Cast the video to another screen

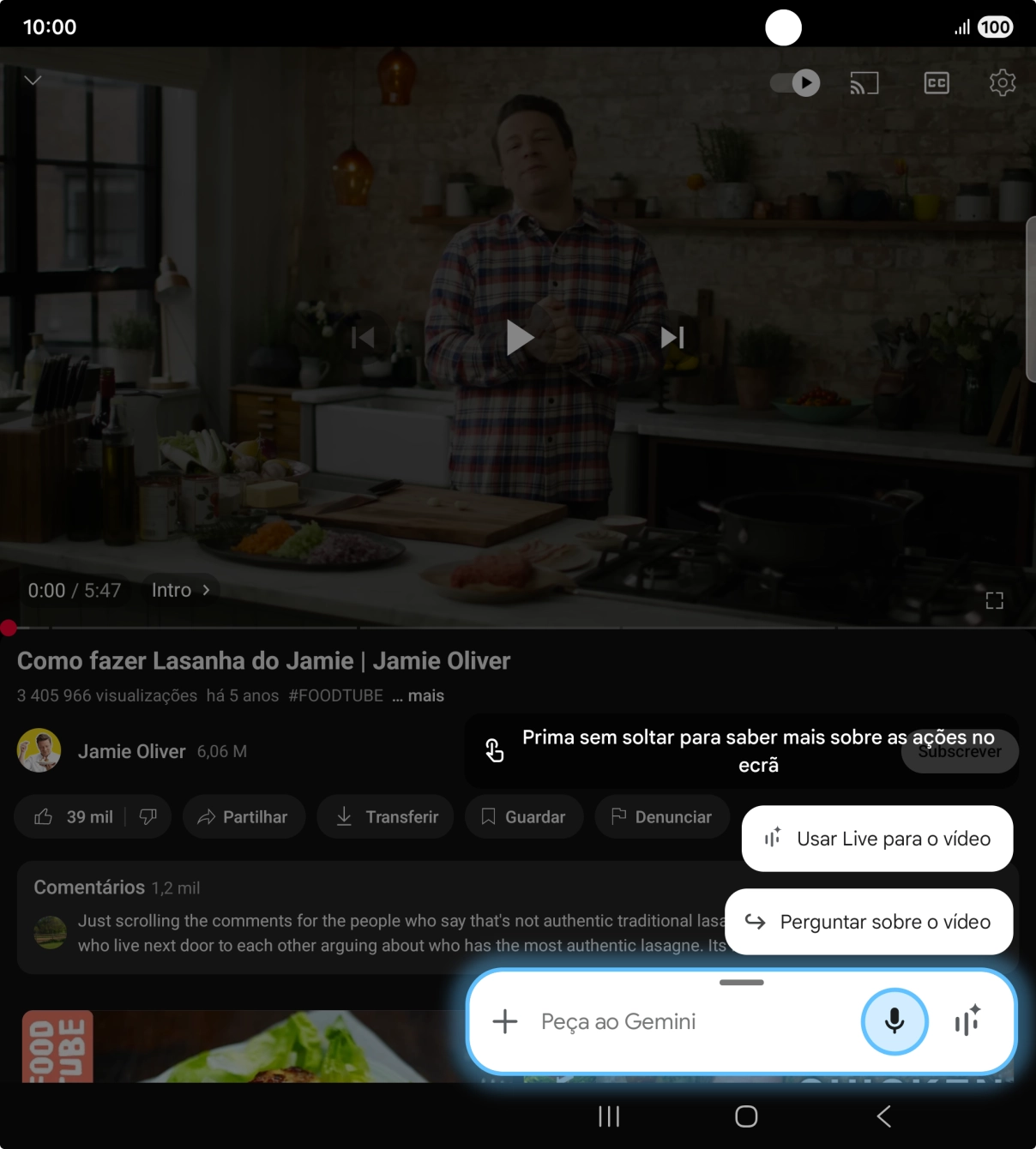[x=864, y=82]
